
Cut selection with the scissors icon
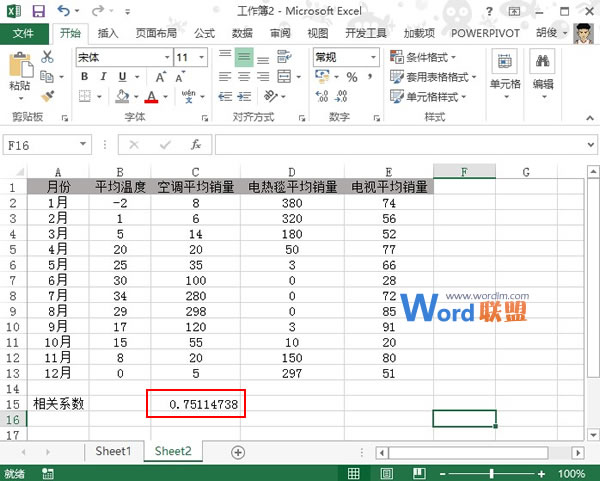pyautogui.click(x=47, y=57)
